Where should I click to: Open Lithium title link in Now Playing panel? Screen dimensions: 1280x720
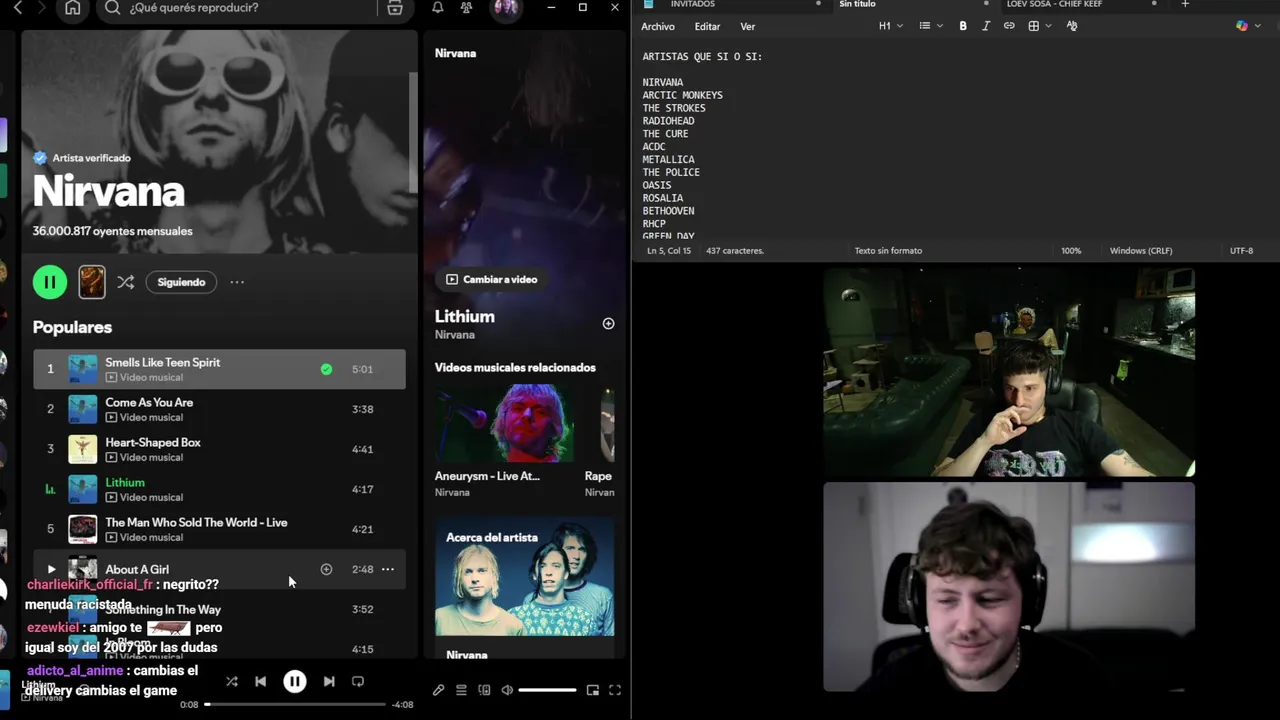(x=465, y=316)
